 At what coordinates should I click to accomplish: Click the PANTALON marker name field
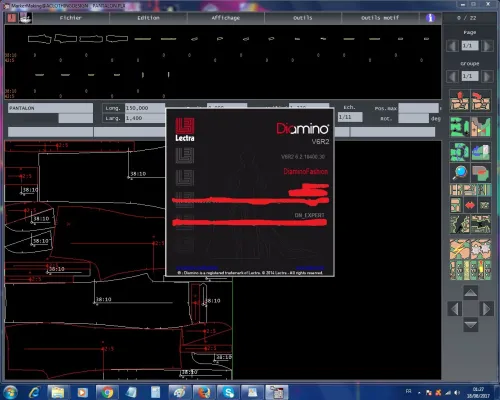tap(50, 108)
